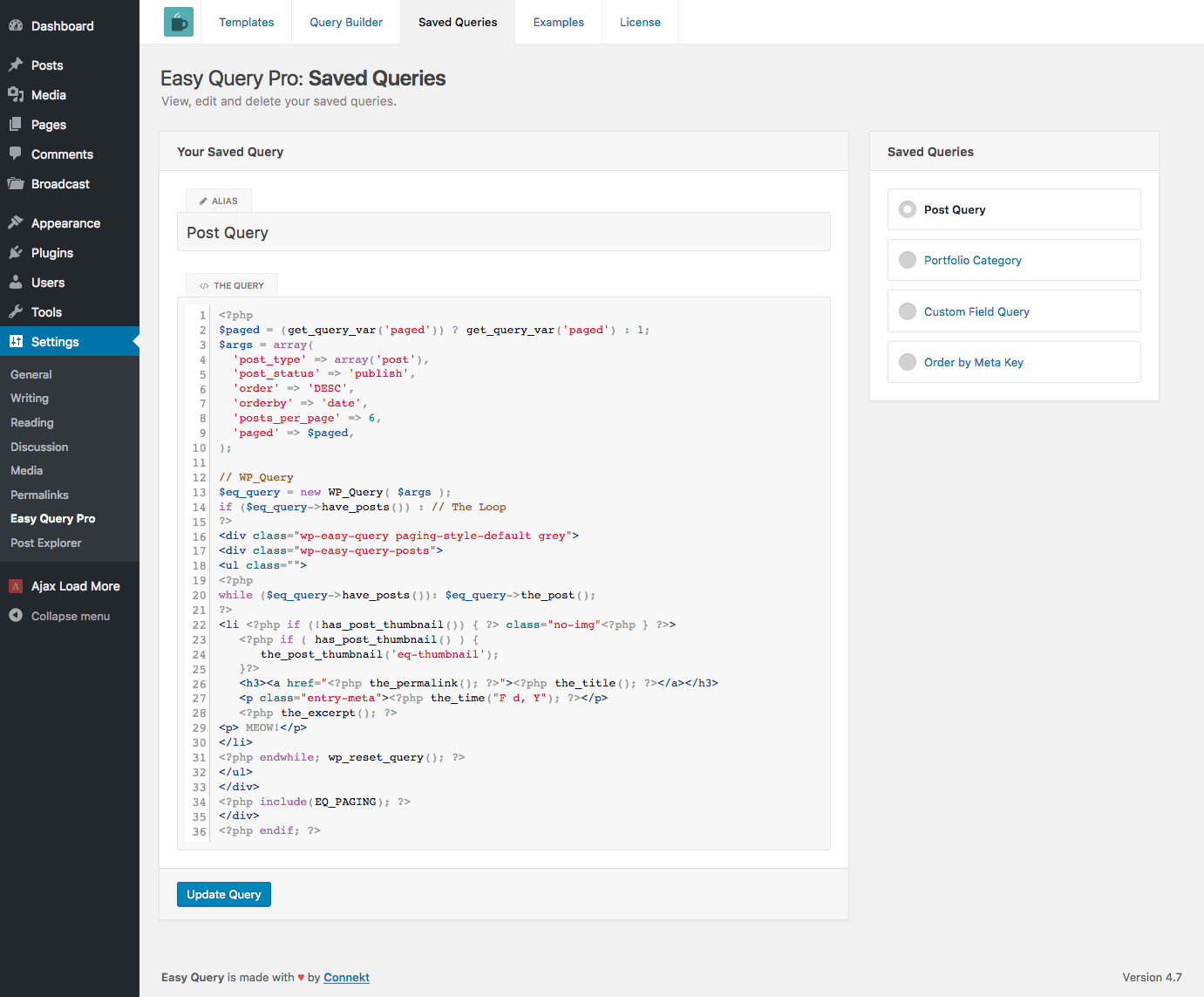
Task: Click the 'Your Saved Query' panel heading
Action: click(230, 152)
